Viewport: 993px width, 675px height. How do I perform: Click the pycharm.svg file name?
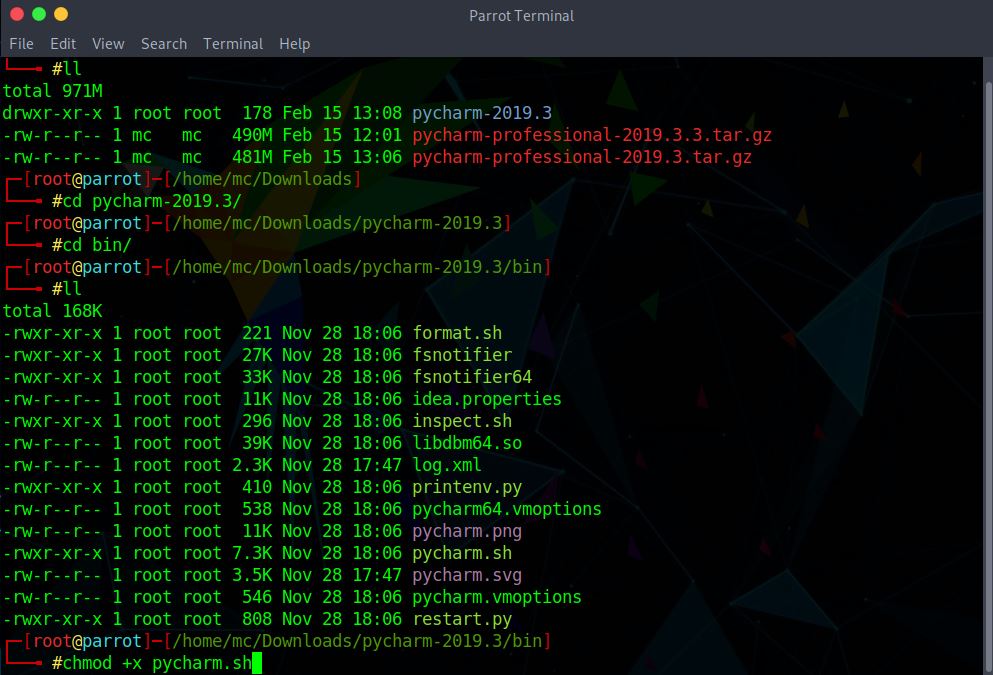[467, 575]
